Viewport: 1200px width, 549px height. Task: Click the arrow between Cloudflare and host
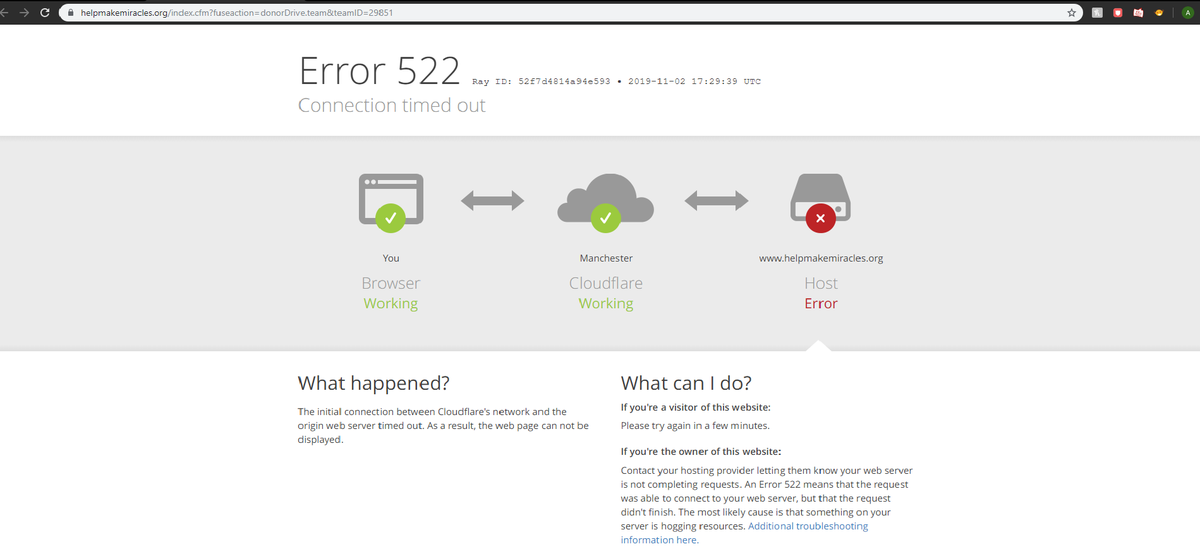click(716, 201)
